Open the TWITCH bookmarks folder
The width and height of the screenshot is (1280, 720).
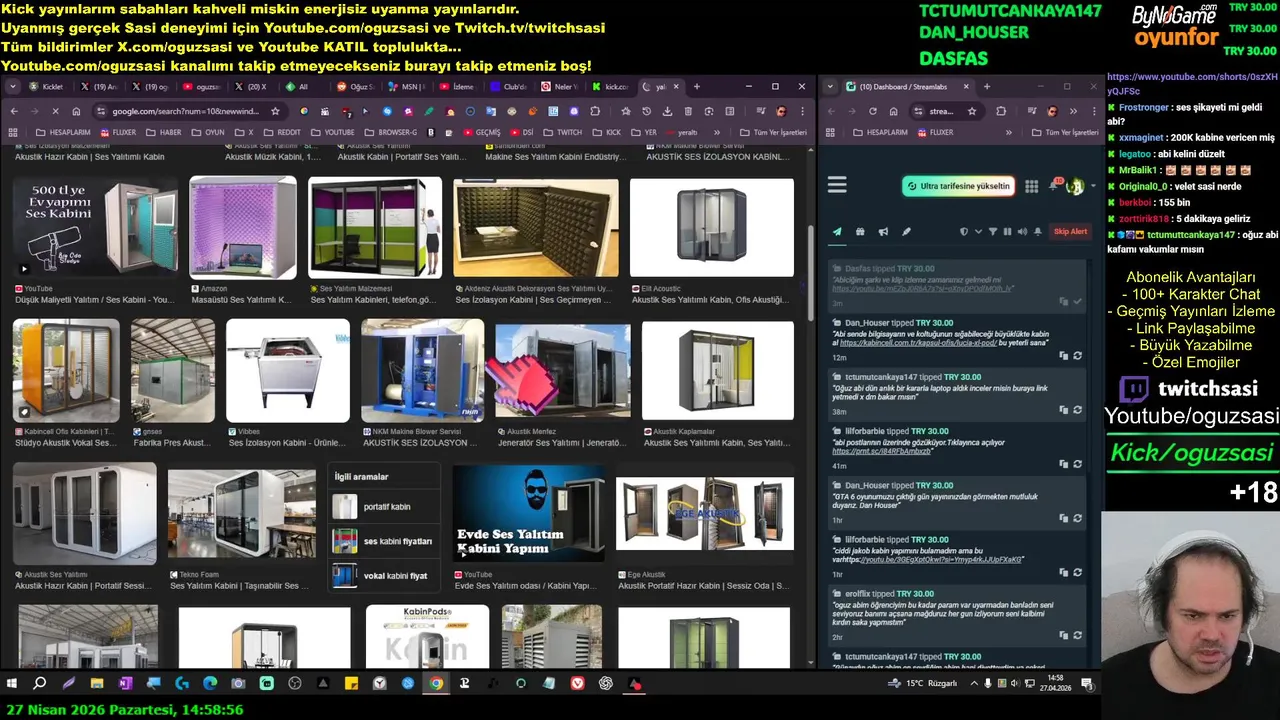click(x=563, y=132)
